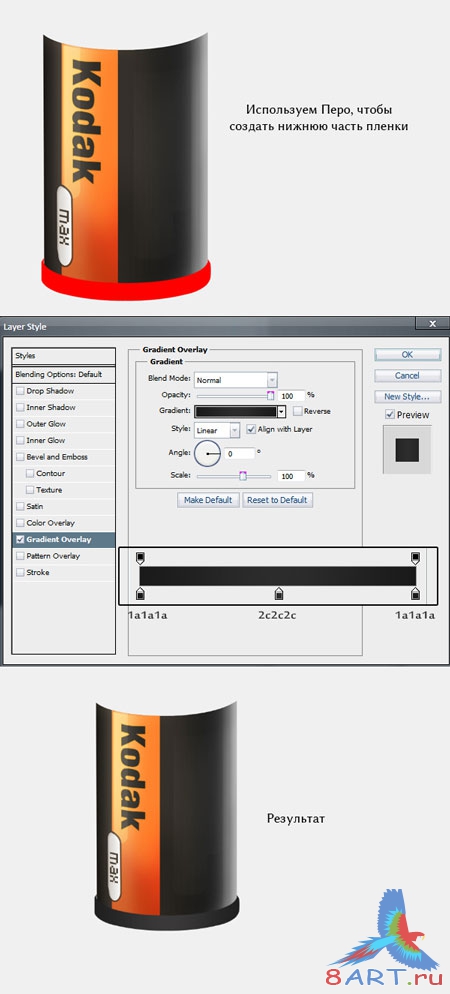Click the Angle dial control
The width and height of the screenshot is (450, 994).
click(x=207, y=454)
